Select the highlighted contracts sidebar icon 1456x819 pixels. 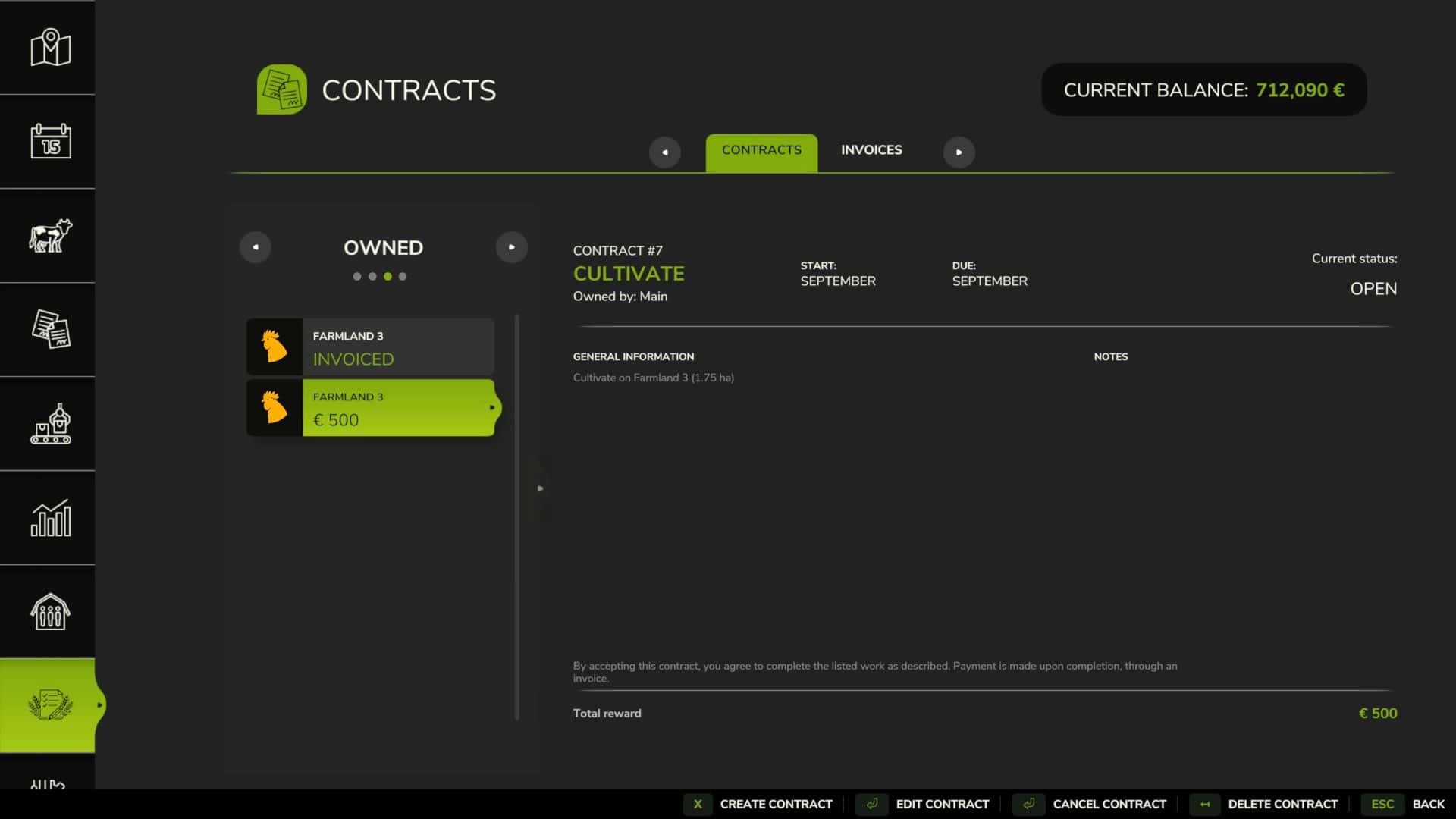click(50, 705)
